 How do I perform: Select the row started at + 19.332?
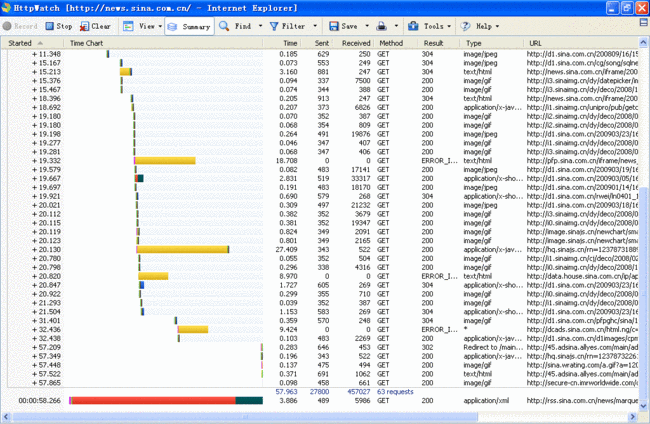[323, 161]
